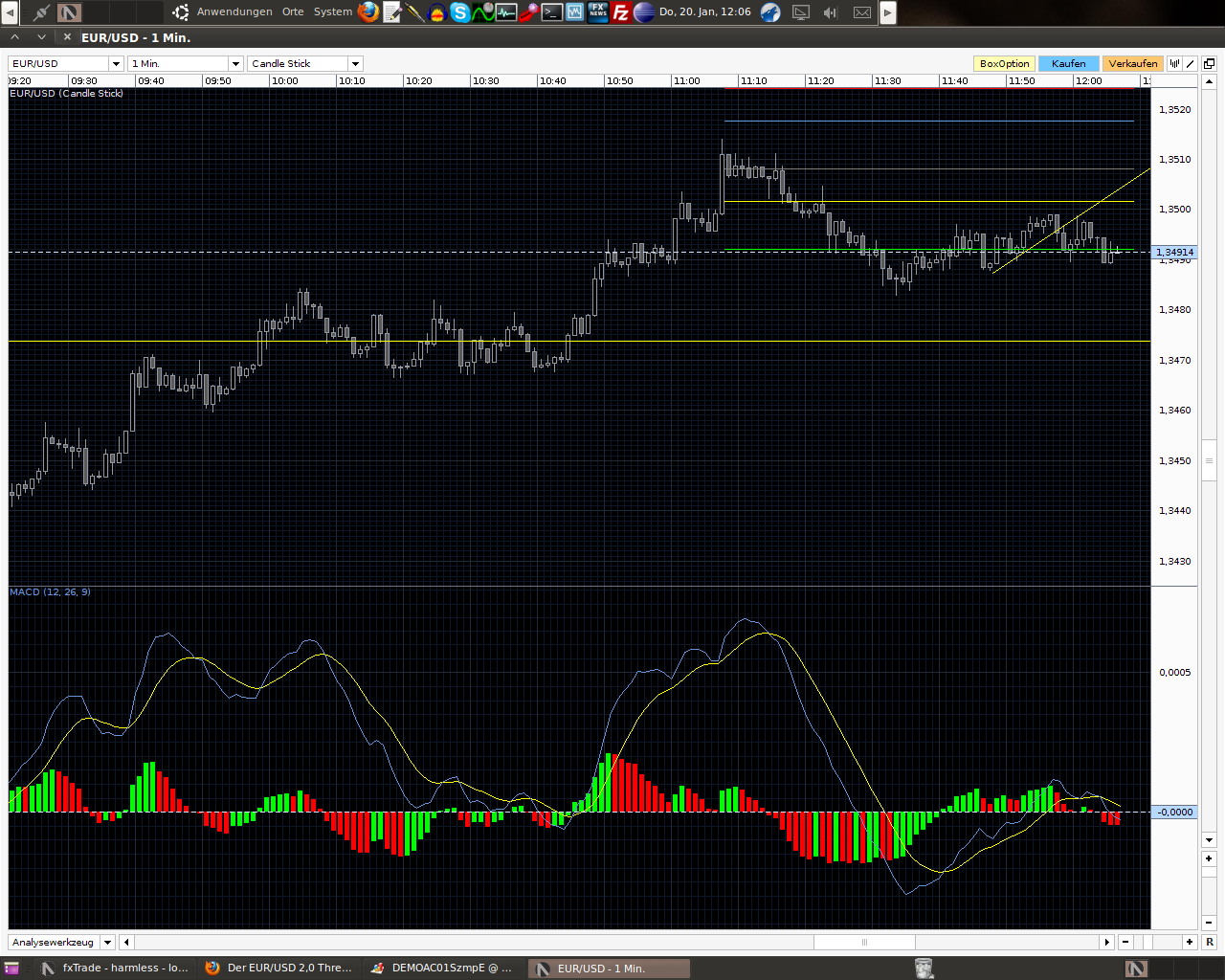This screenshot has height=980, width=1225.
Task: Open the 1 Min. timeframe dropdown
Action: click(x=234, y=63)
